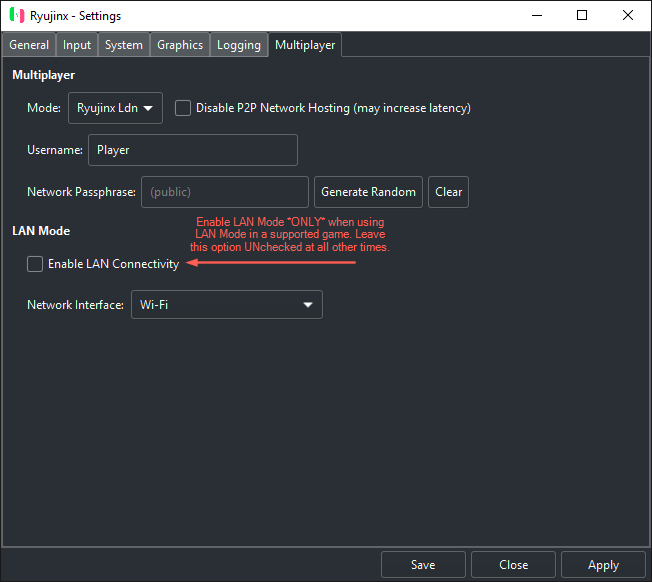Select the Multiplayer tab
The width and height of the screenshot is (652, 582).
305,44
